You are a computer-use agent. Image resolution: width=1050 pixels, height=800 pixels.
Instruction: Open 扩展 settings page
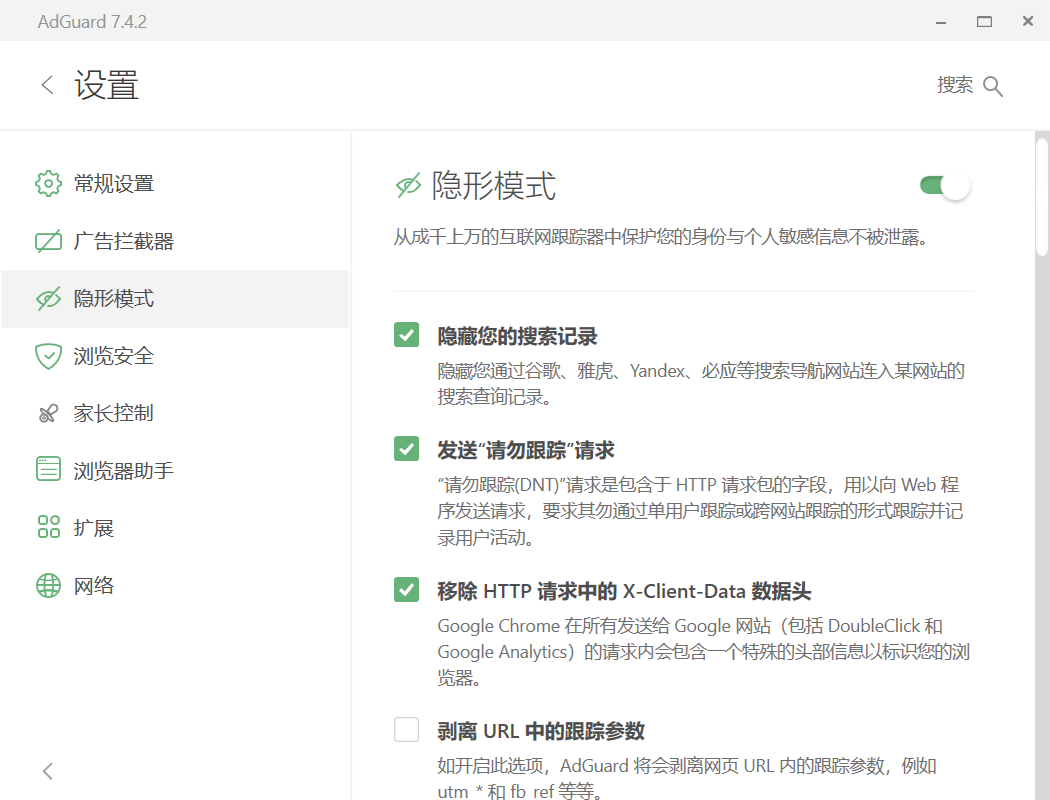175,528
